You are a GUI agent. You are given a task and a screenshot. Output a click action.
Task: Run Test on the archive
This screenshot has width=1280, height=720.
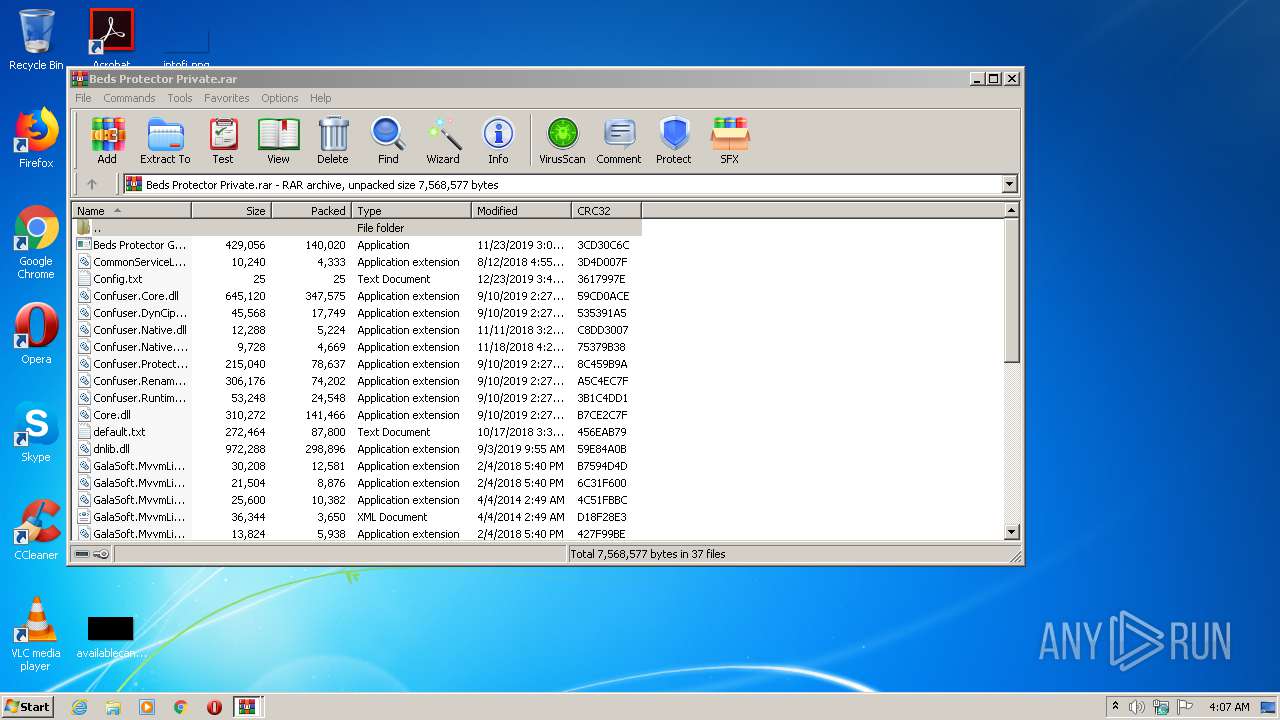pyautogui.click(x=223, y=140)
